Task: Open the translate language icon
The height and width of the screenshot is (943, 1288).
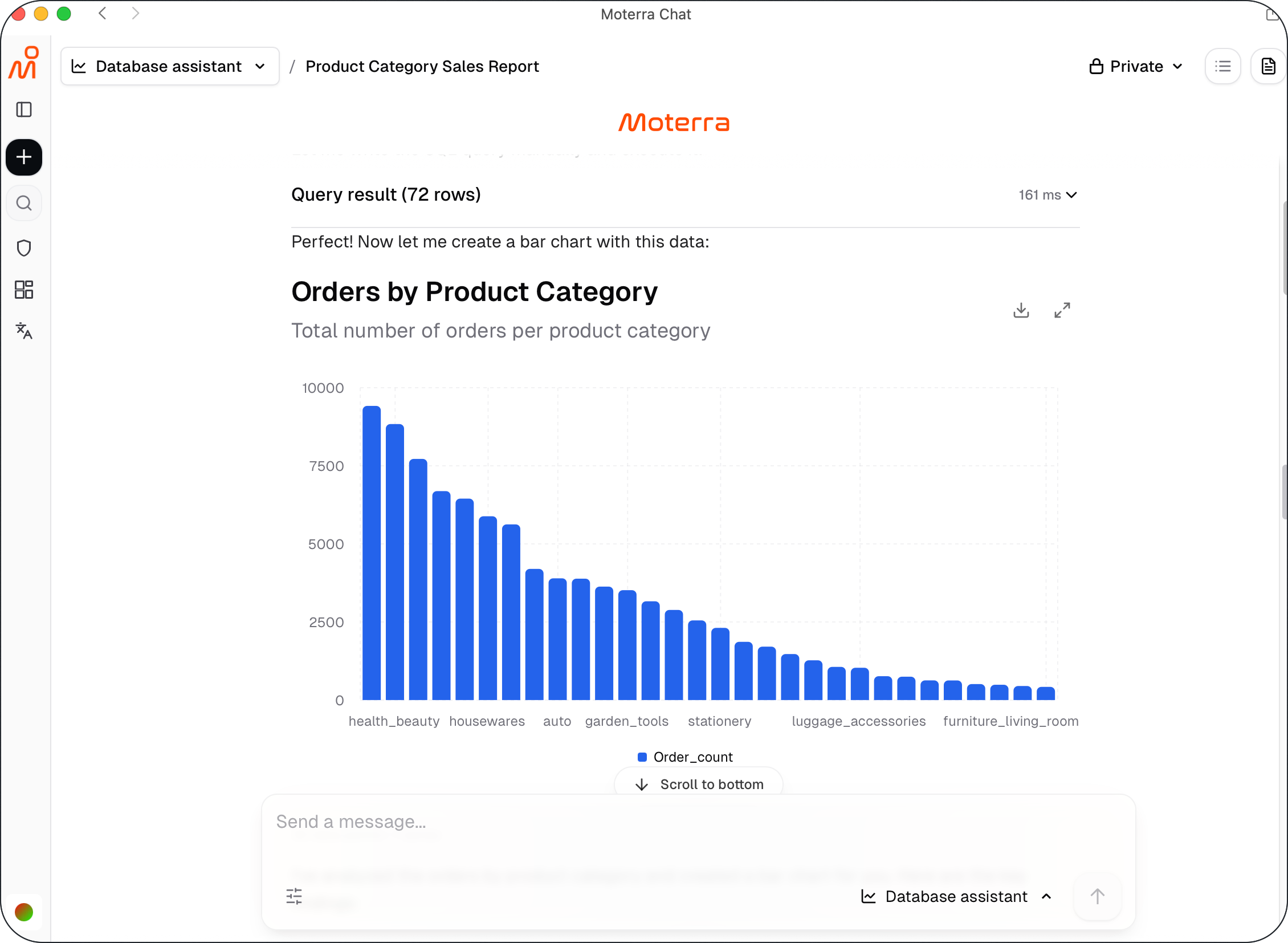Action: coord(24,331)
